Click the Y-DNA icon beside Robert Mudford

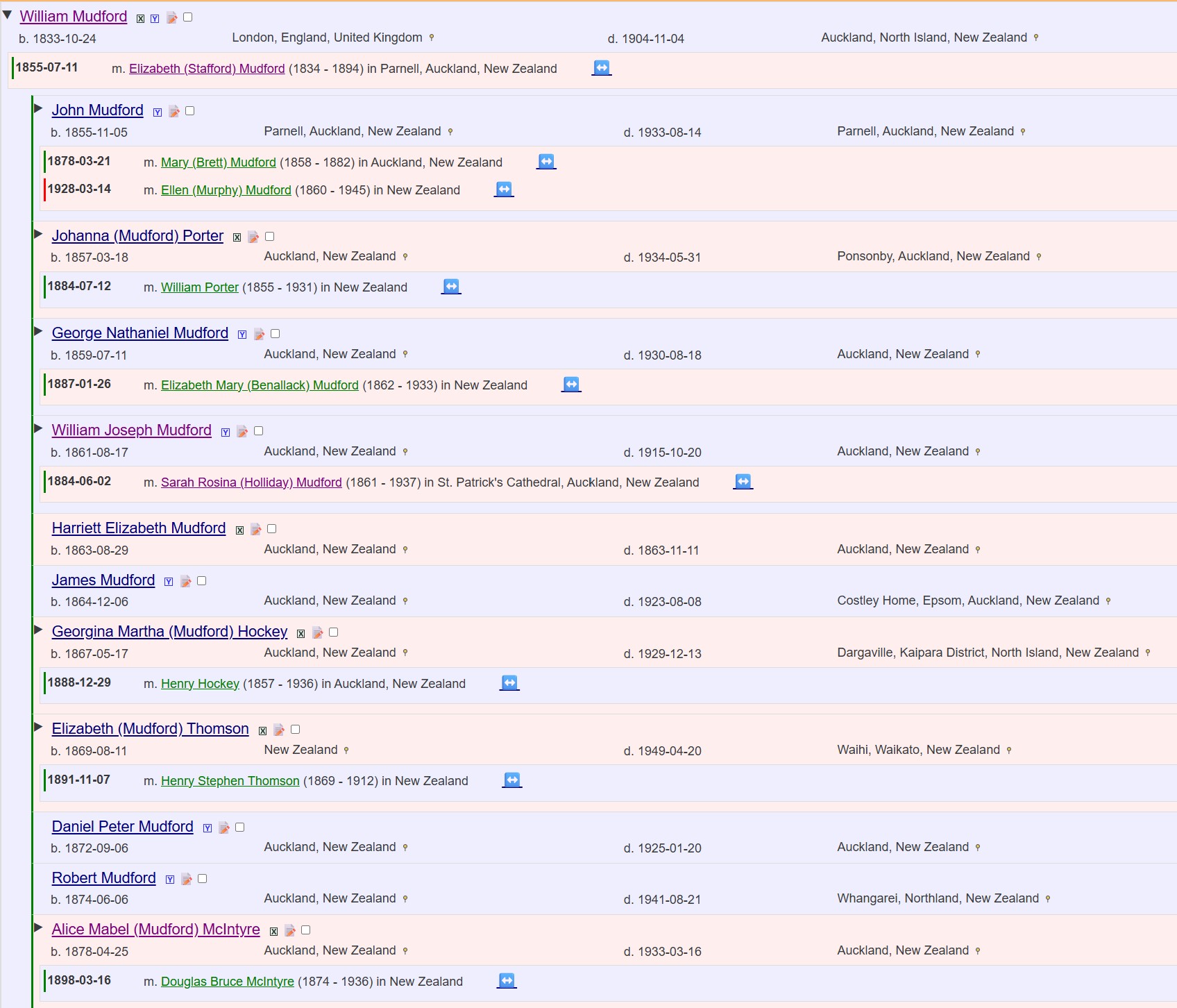170,880
